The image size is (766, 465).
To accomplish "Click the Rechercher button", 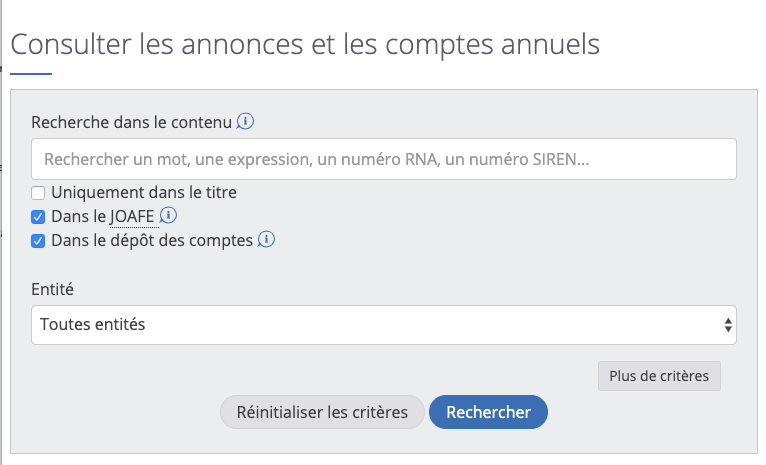I will coord(489,412).
